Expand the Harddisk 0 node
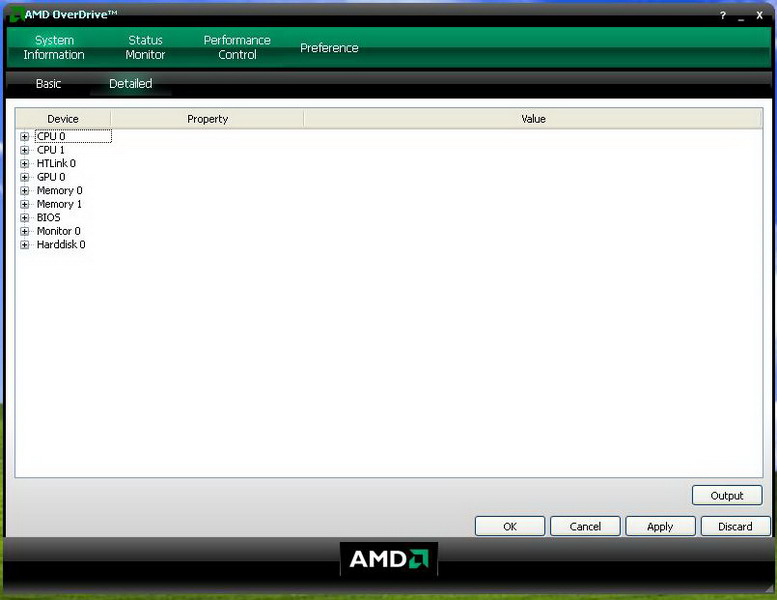This screenshot has width=777, height=600. pyautogui.click(x=24, y=245)
